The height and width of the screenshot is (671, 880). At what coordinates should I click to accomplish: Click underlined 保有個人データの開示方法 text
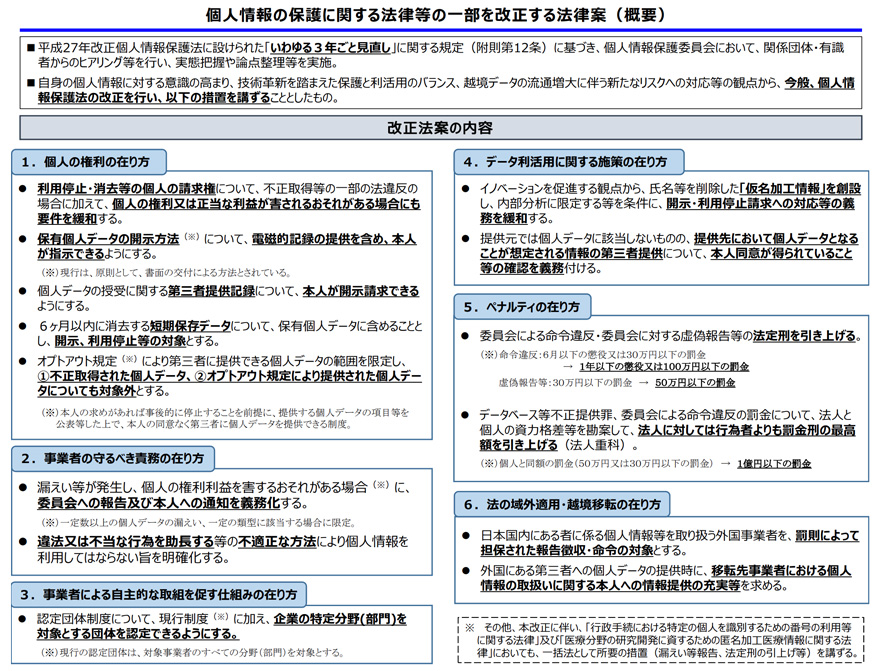[108, 240]
